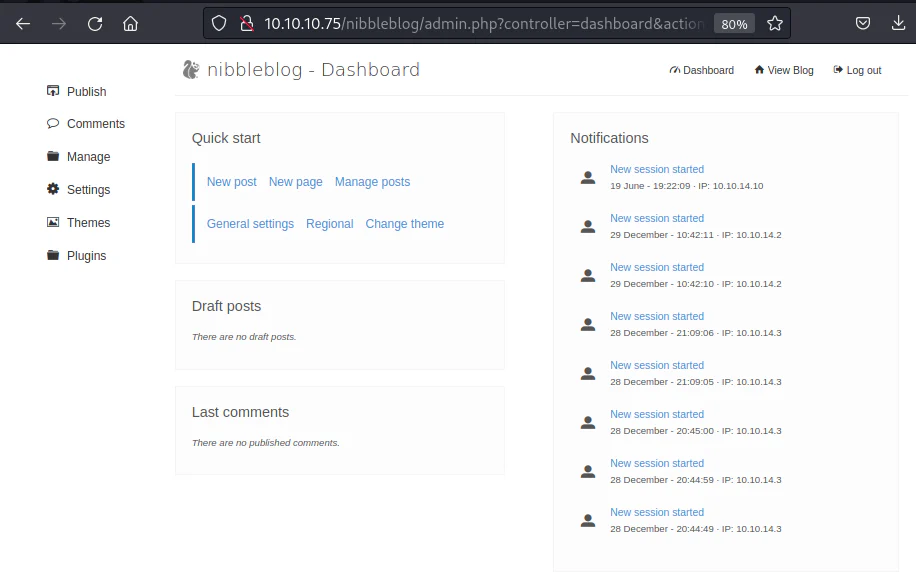Open Manage posts quick start link

372,182
